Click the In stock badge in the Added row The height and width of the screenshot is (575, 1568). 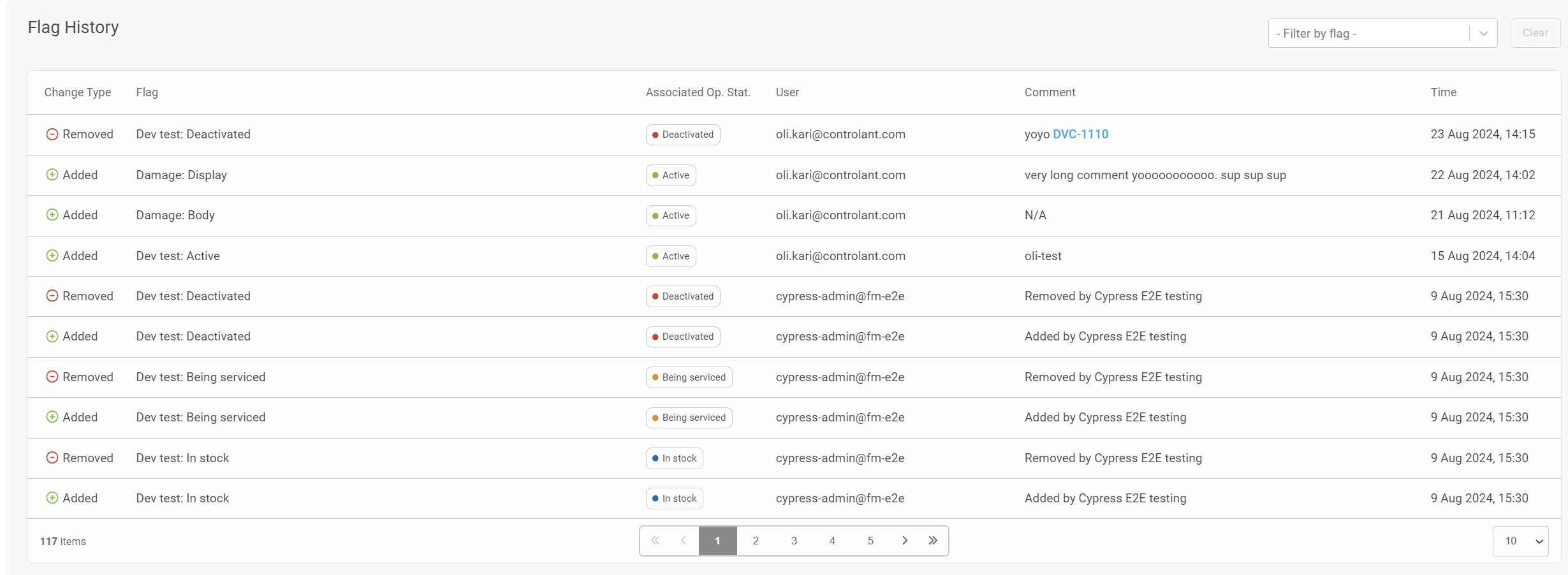pos(674,499)
